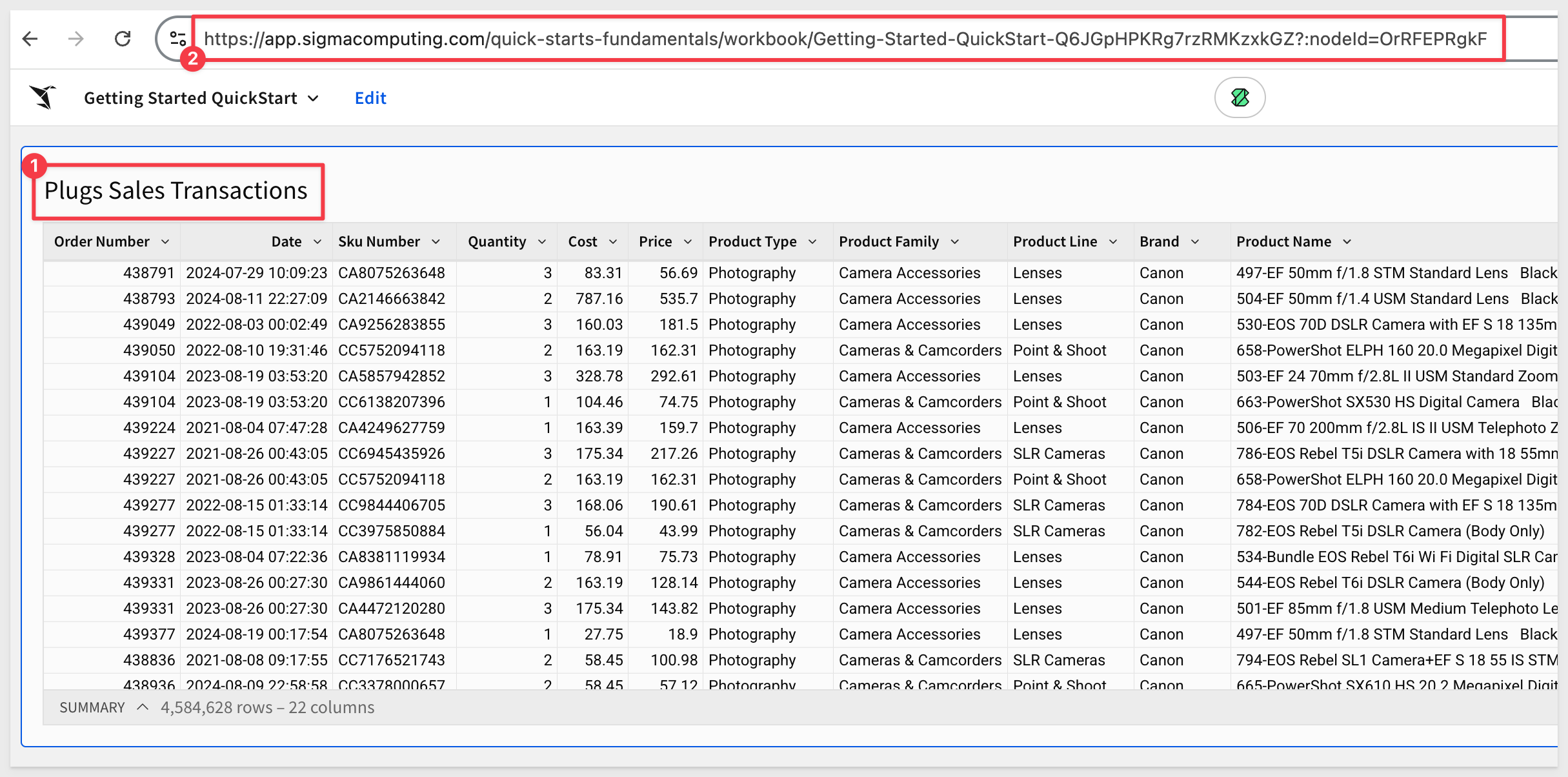Select price cell 143.82
The image size is (1568, 777).
[x=674, y=609]
